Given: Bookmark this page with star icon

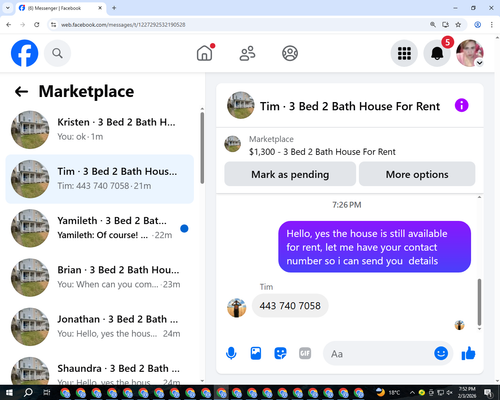Looking at the screenshot, I should pos(458,25).
